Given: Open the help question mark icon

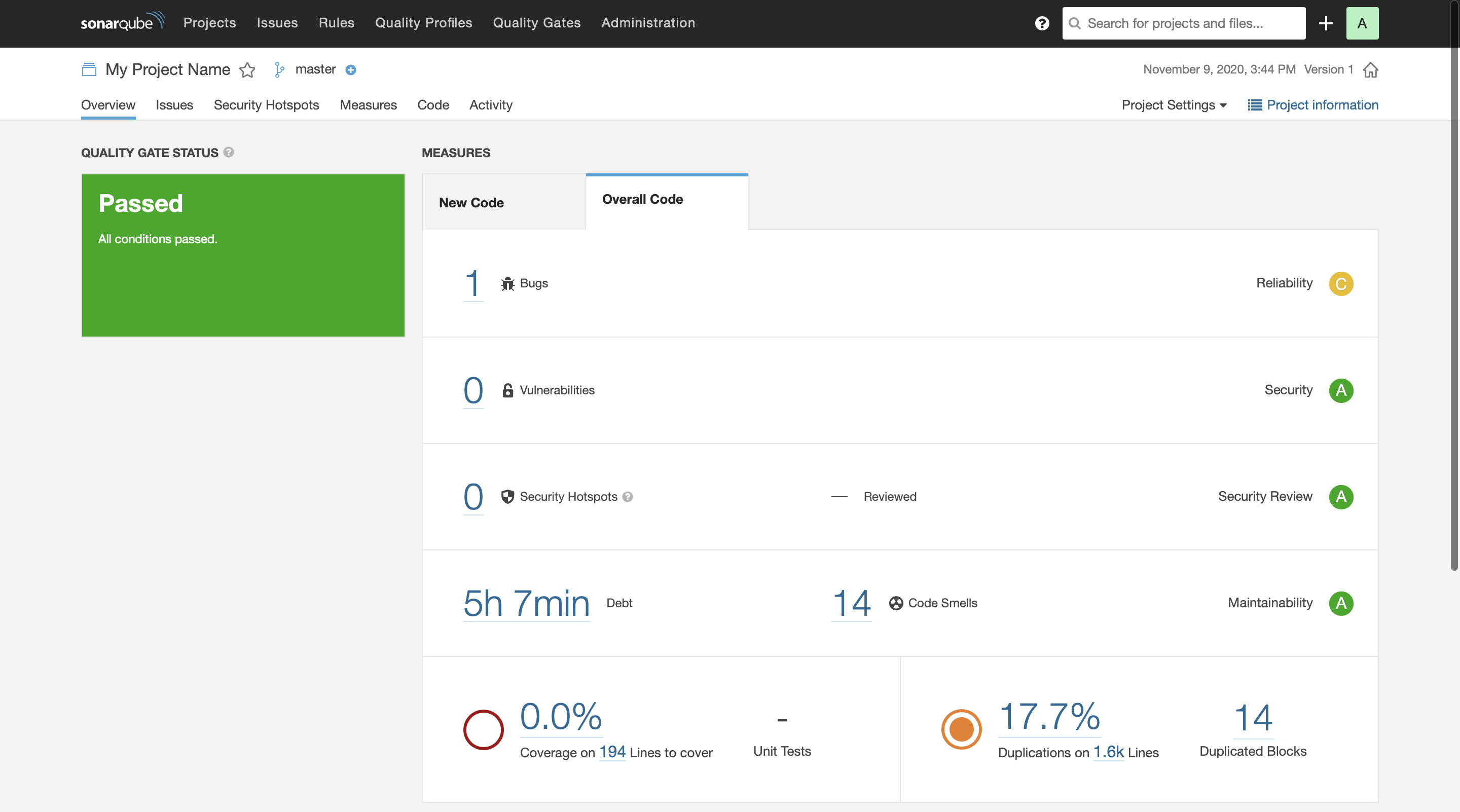Looking at the screenshot, I should click(1042, 23).
